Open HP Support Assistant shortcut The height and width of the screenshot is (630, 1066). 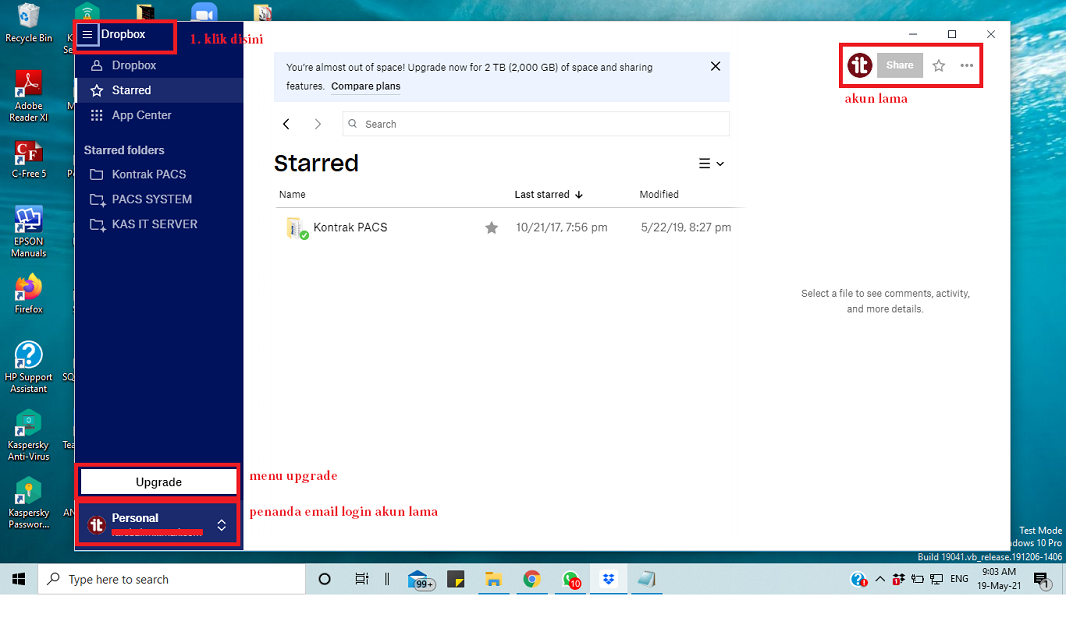[x=29, y=367]
